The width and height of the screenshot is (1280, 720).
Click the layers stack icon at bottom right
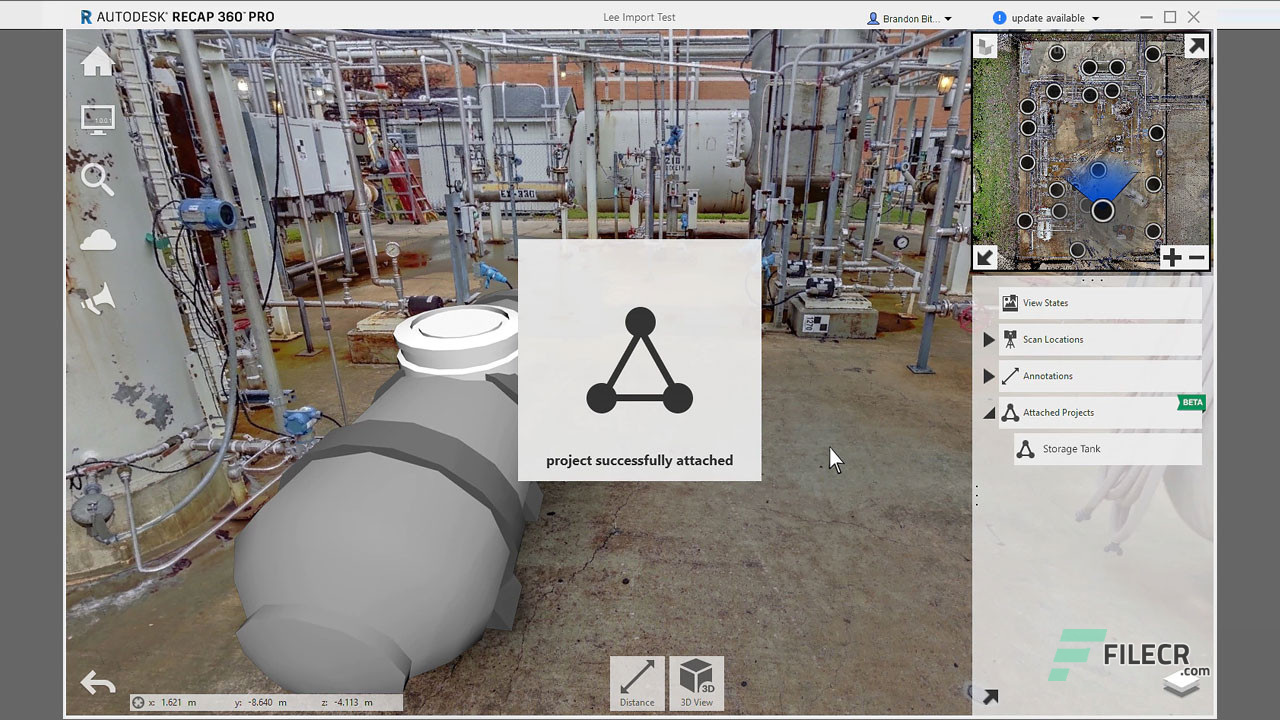pyautogui.click(x=1182, y=684)
